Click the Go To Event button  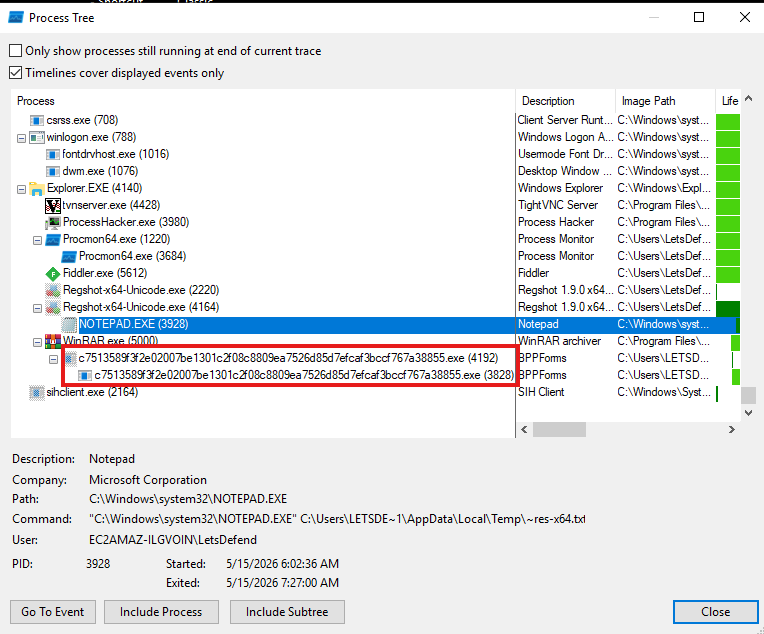click(x=53, y=612)
